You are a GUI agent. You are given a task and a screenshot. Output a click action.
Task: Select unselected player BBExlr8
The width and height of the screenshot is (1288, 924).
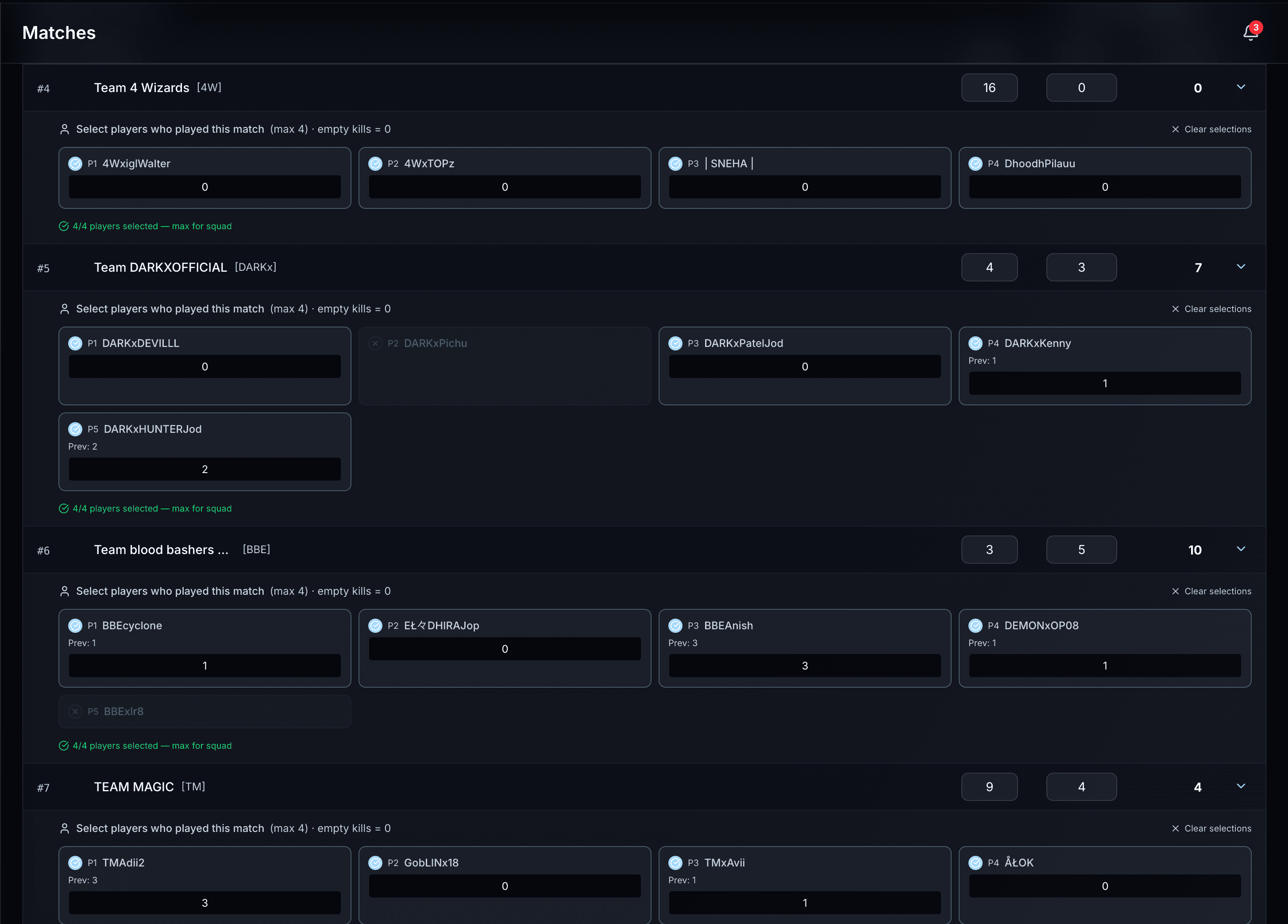(75, 711)
